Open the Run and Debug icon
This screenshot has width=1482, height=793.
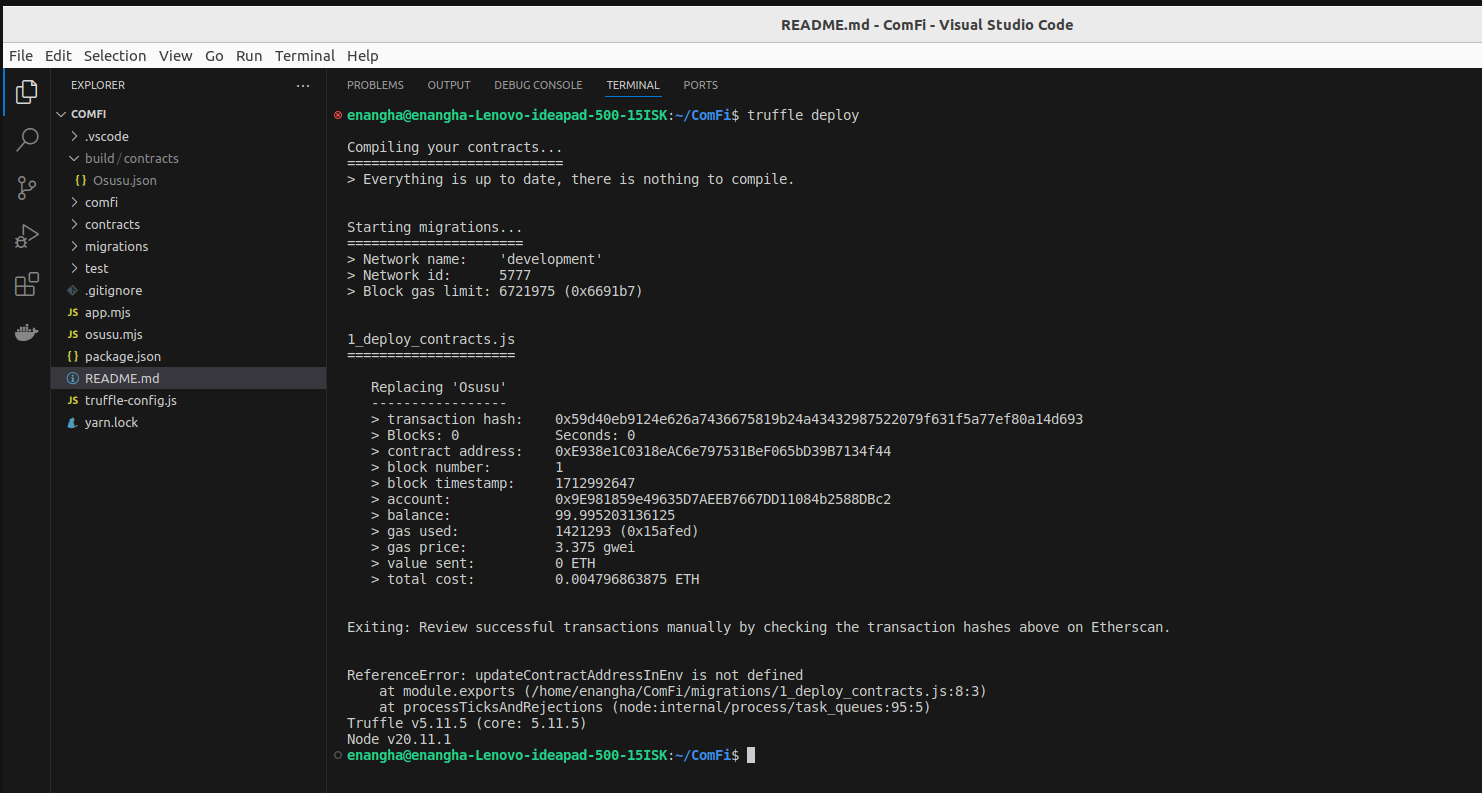point(26,236)
